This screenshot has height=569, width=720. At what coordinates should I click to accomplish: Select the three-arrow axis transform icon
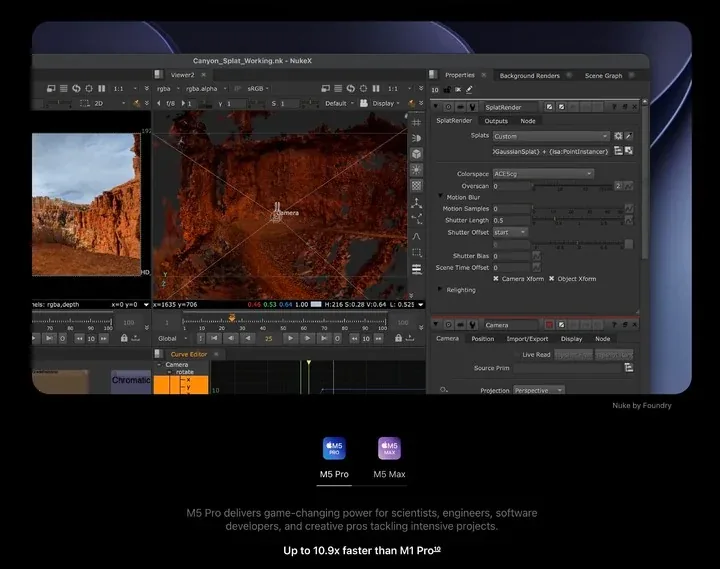[x=416, y=203]
